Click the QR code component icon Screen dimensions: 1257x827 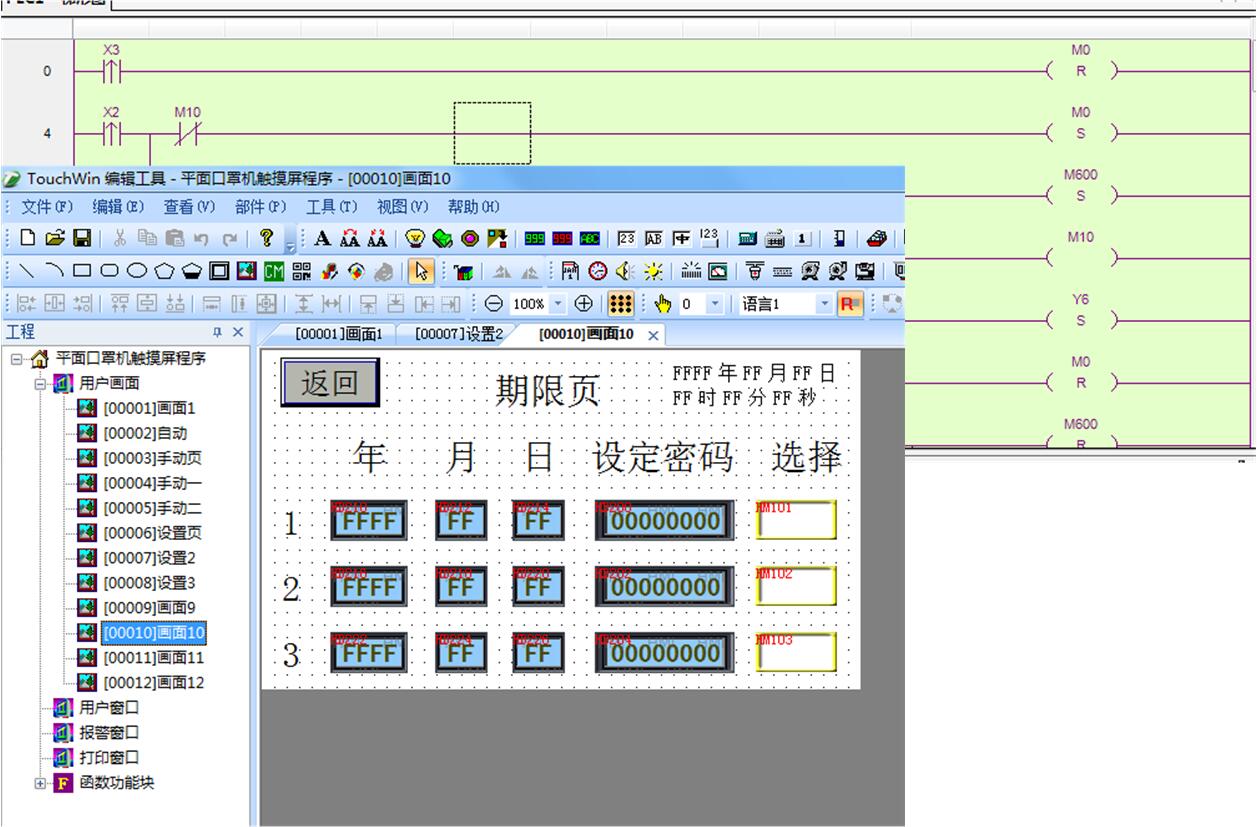(301, 271)
